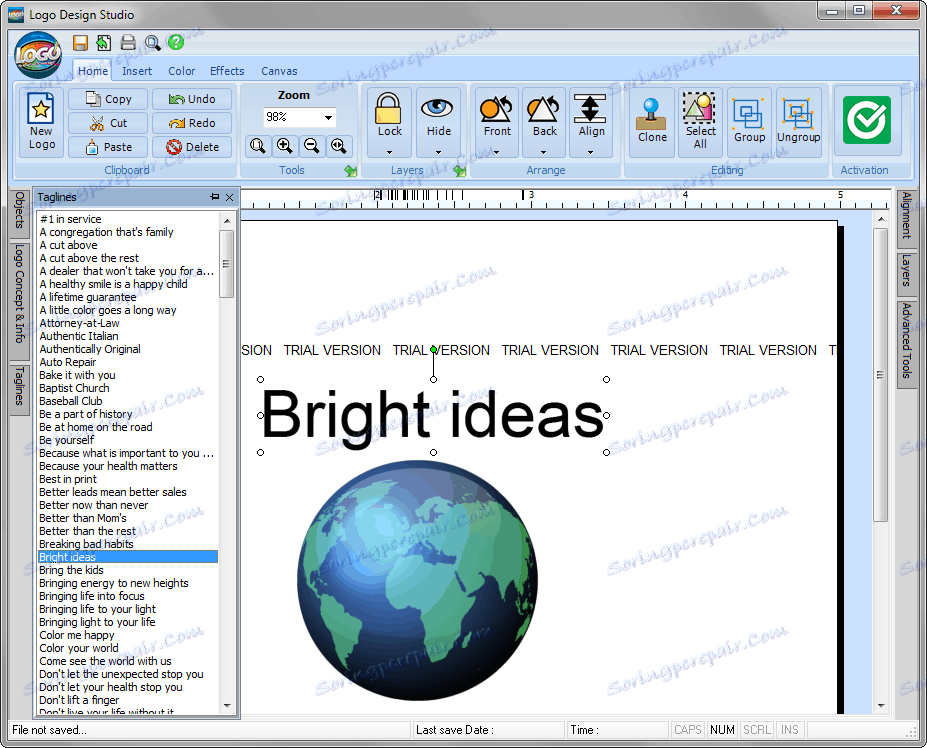The width and height of the screenshot is (927, 748).
Task: Send object to Back
Action: (x=543, y=109)
